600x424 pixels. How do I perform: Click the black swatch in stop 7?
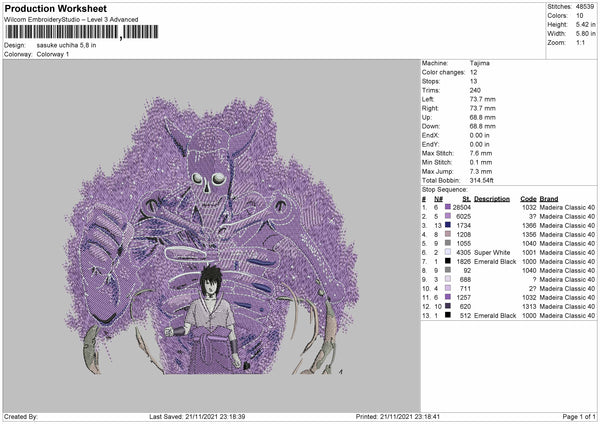[x=448, y=261]
